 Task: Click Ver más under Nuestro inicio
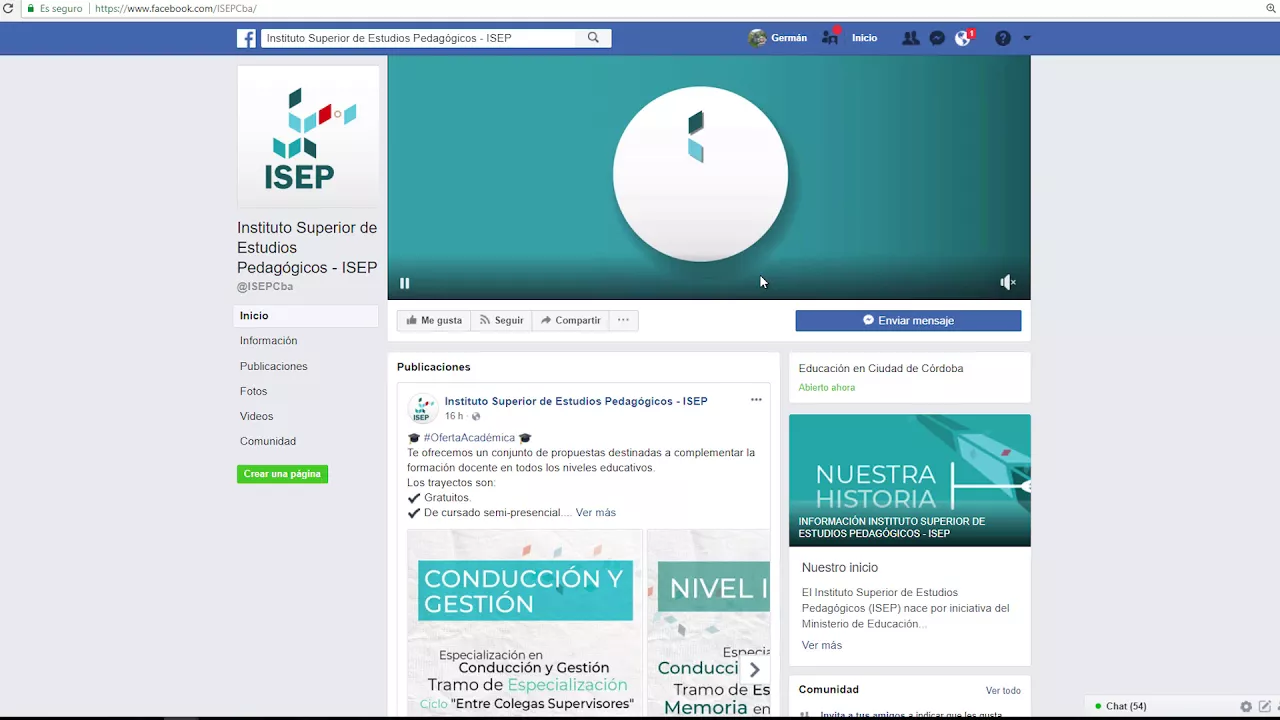tap(822, 645)
